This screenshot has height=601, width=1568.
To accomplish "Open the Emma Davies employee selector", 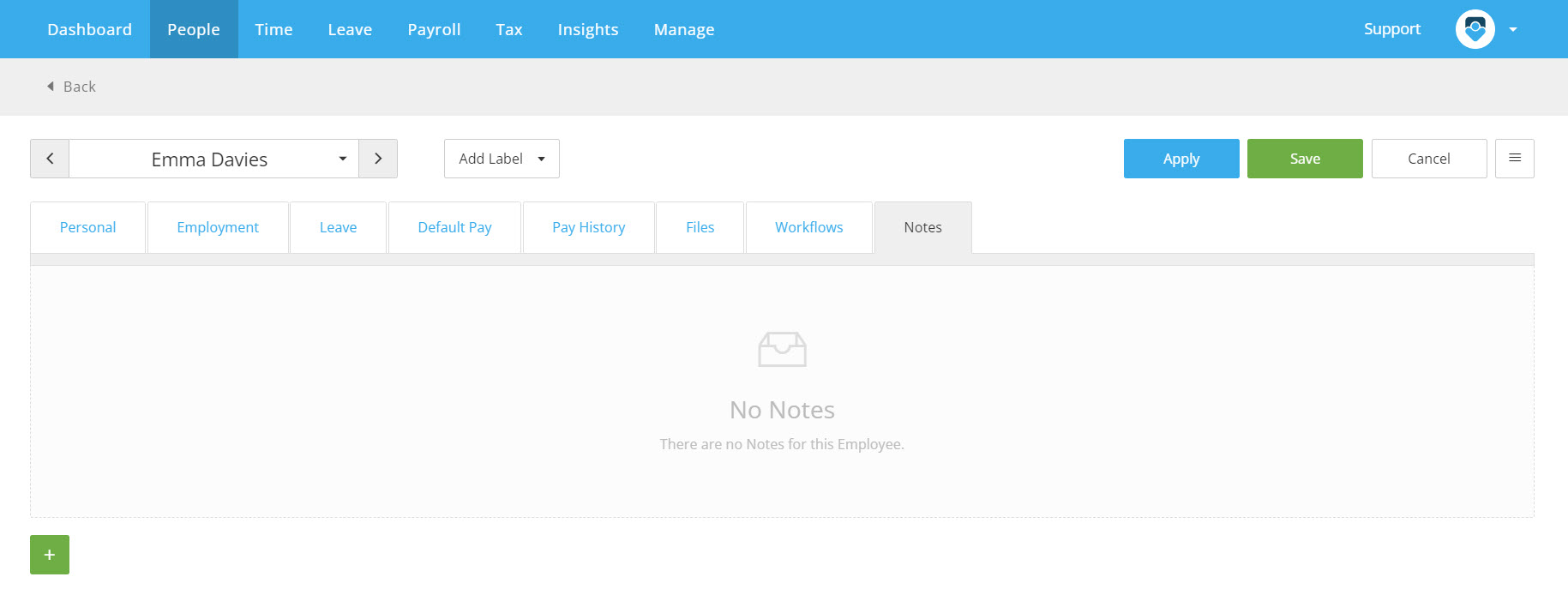I will tap(213, 159).
